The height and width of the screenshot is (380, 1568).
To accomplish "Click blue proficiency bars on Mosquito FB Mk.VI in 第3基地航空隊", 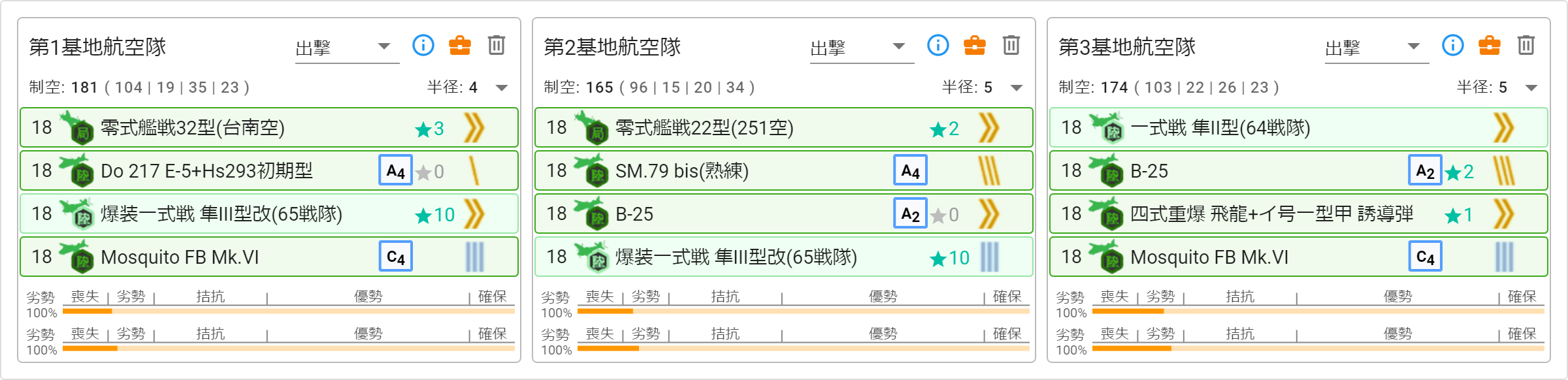I will tap(1504, 257).
